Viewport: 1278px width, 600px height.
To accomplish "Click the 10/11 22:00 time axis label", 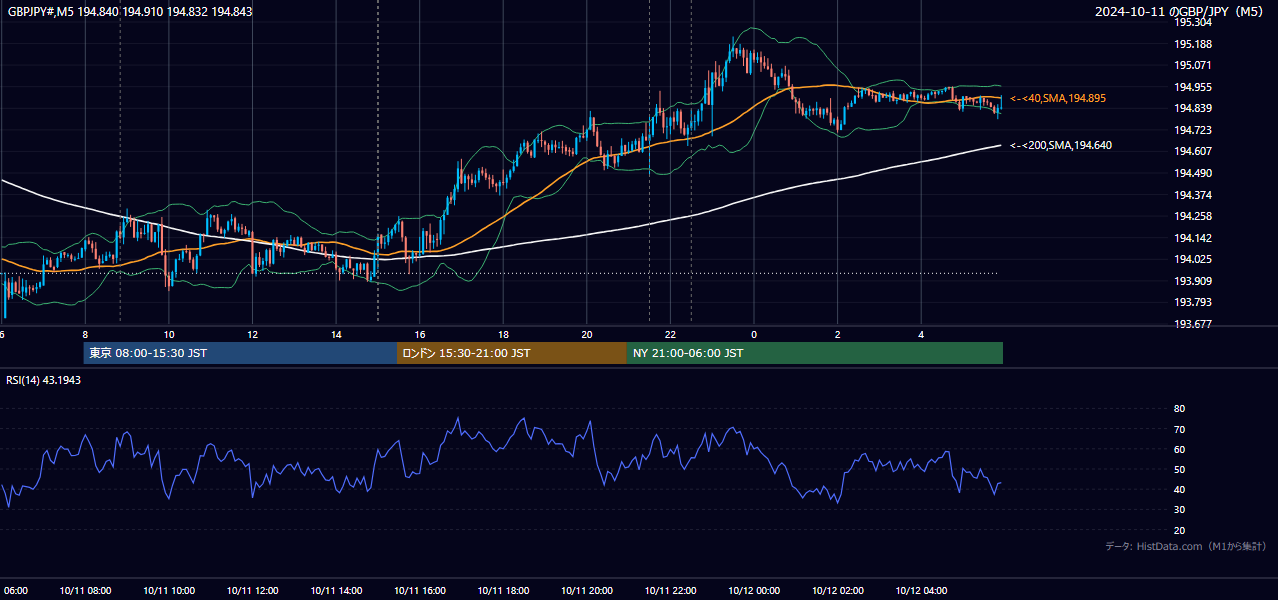I will (x=670, y=591).
